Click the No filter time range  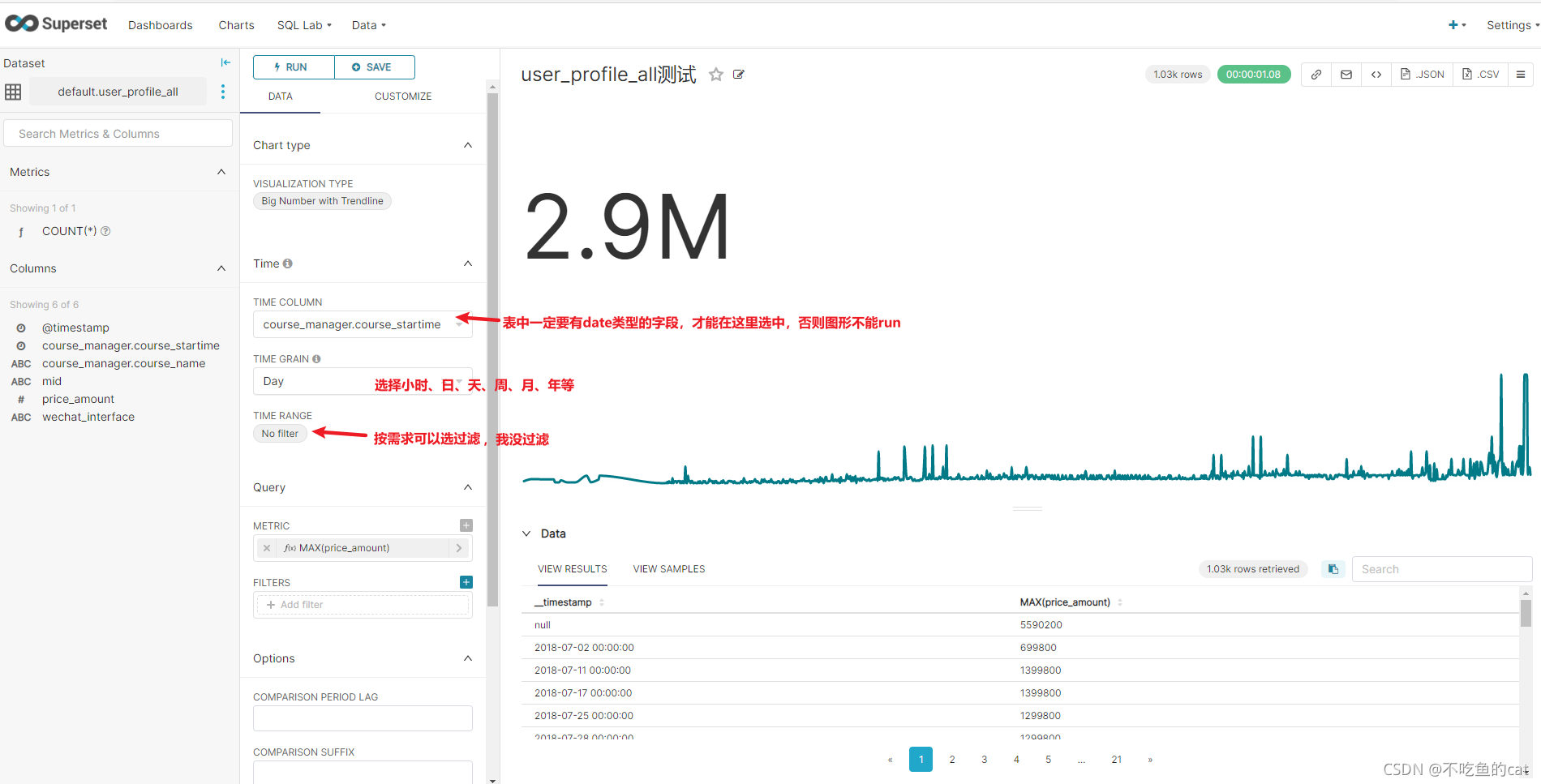[x=280, y=434]
